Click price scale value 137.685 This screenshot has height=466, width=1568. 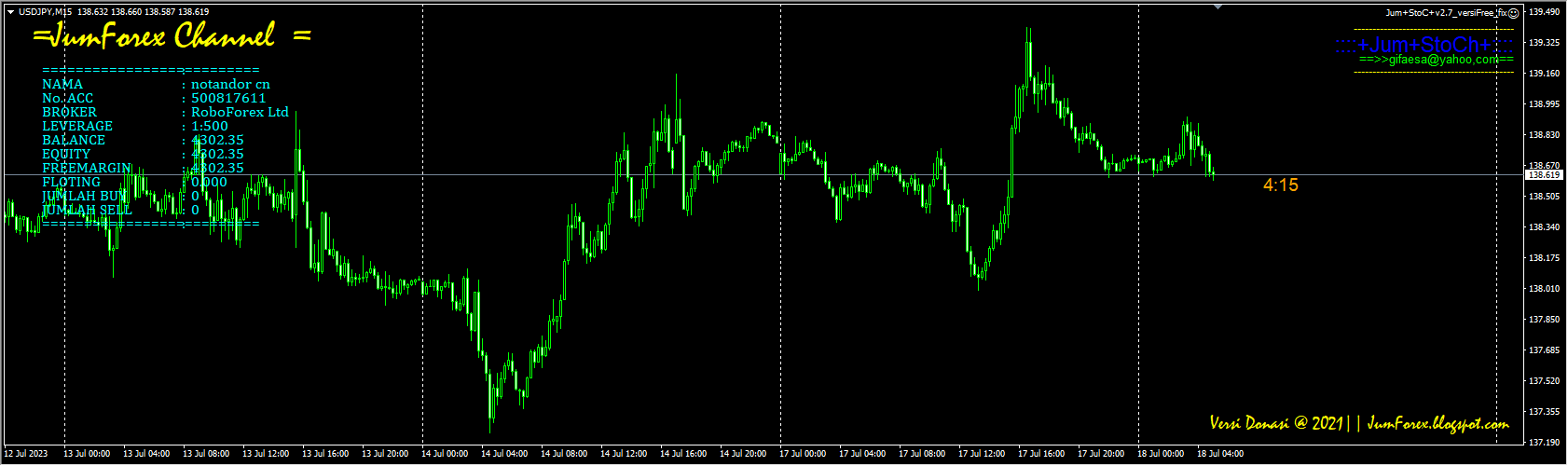point(1545,350)
